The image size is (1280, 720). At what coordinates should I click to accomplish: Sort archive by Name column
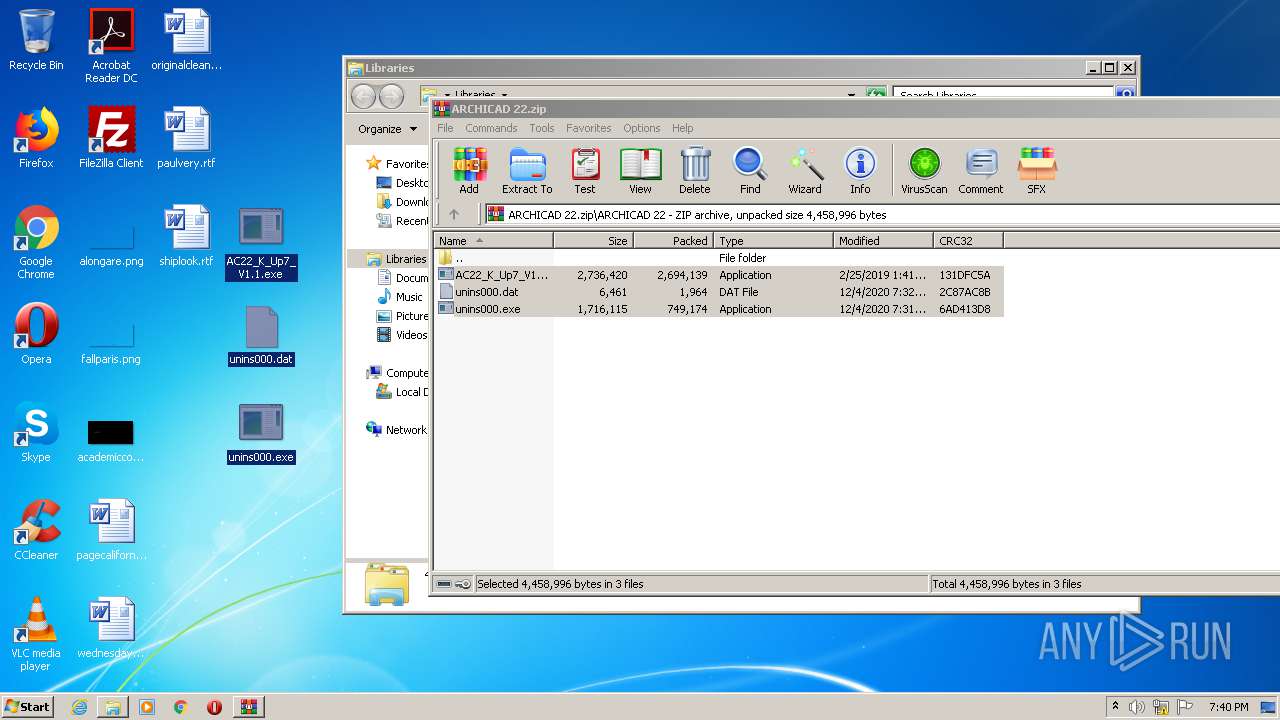494,241
